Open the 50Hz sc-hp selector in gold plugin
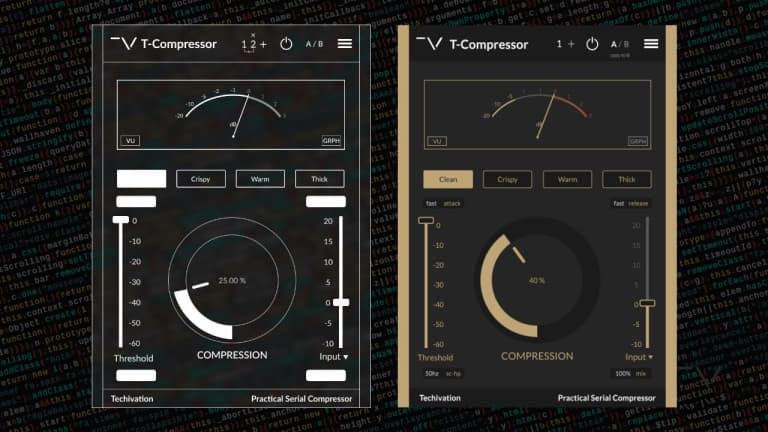Image resolution: width=768 pixels, height=432 pixels. pos(443,373)
